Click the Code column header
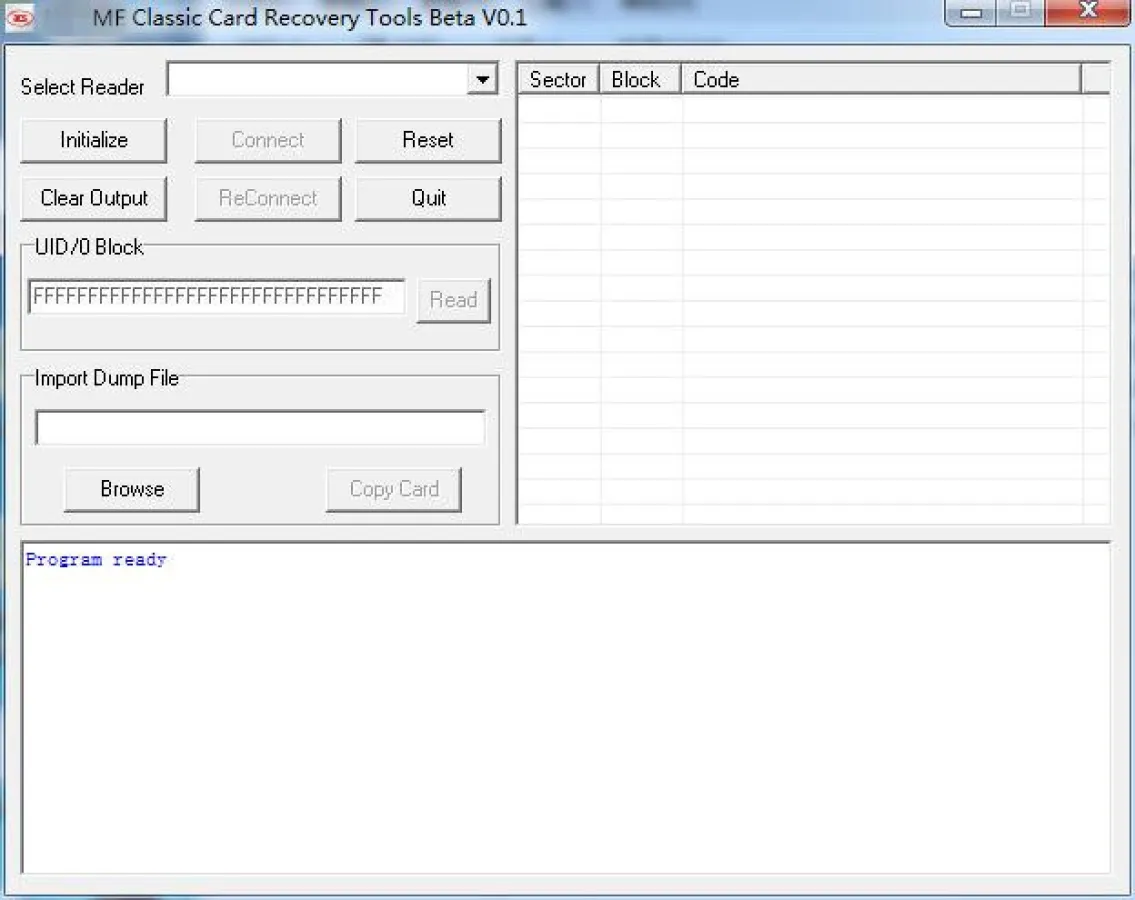1135x900 pixels. 880,80
